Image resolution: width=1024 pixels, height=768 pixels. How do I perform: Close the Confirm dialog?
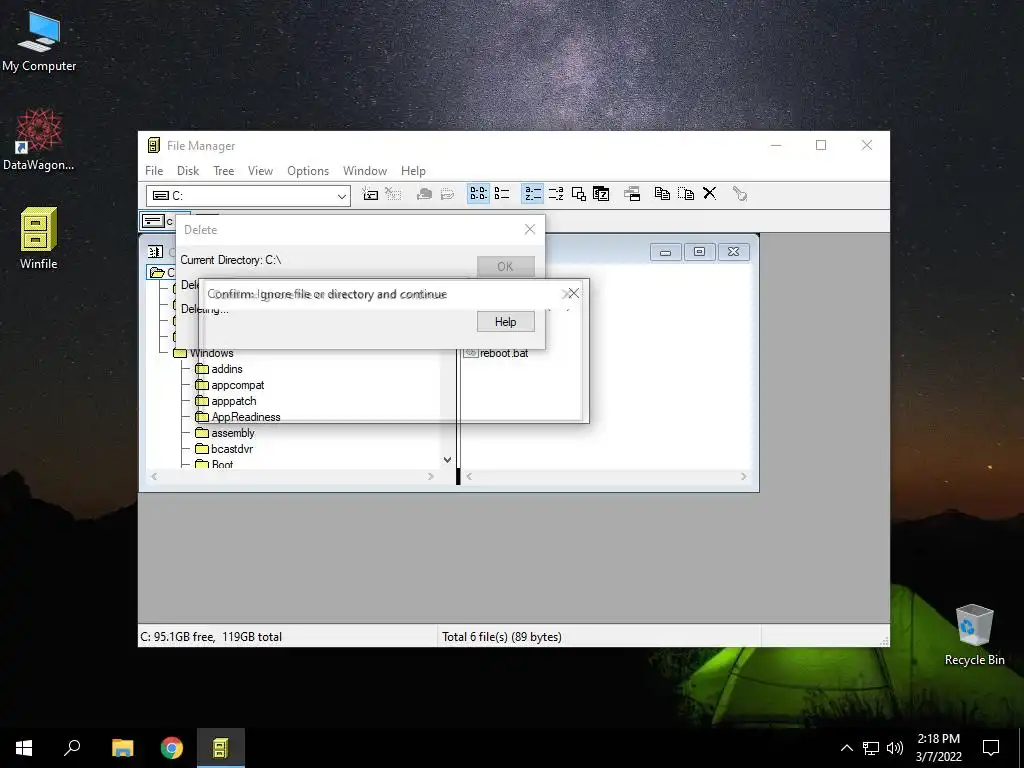[573, 293]
